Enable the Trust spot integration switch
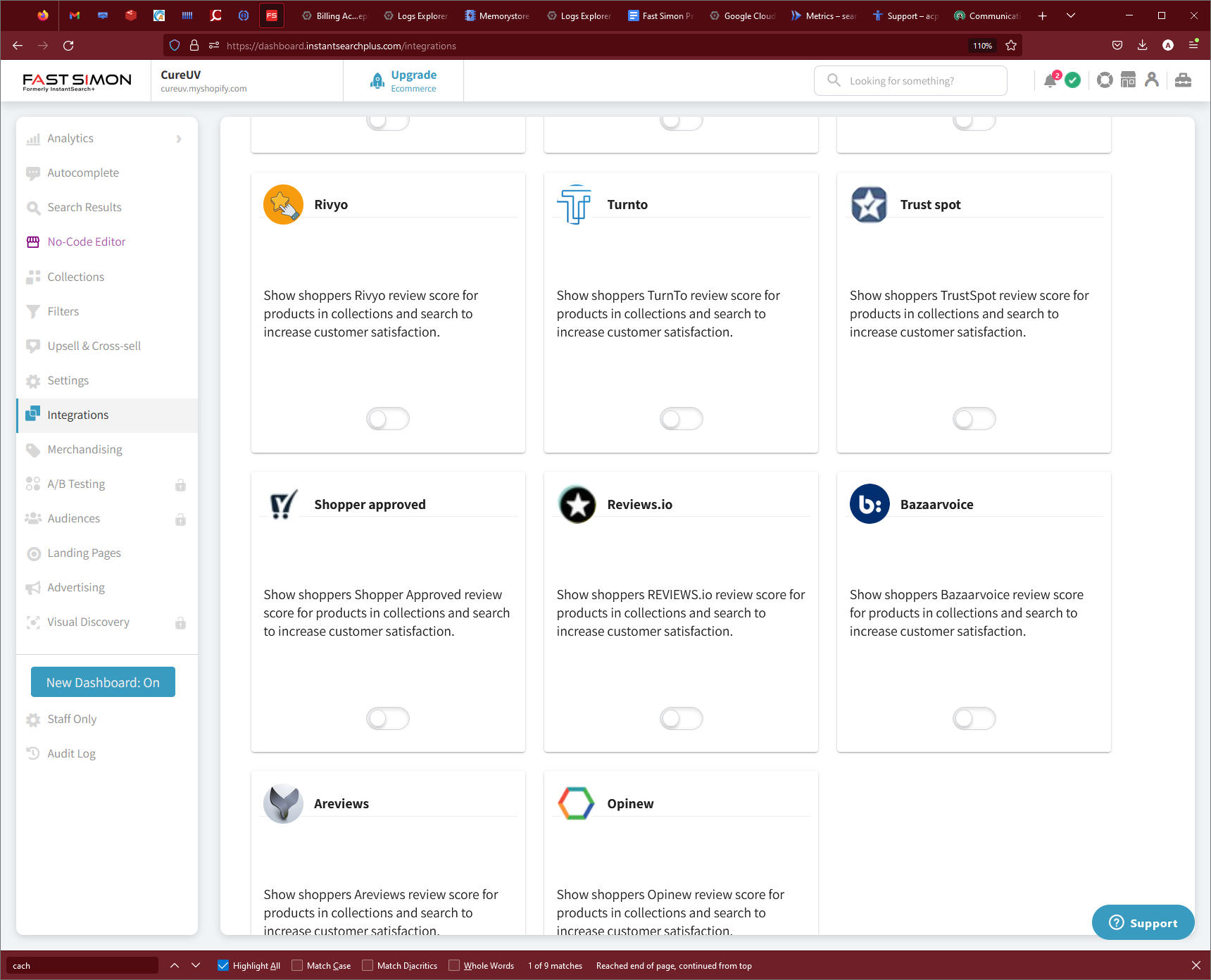Screen dimensions: 1211x980 974,419
